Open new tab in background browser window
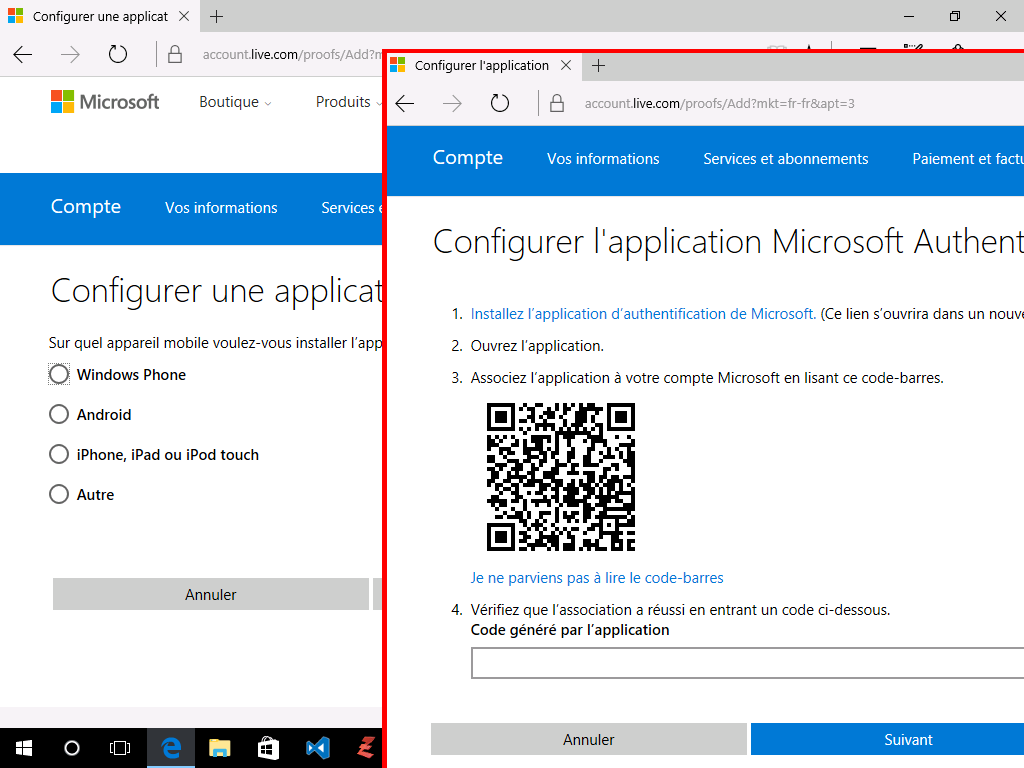Viewport: 1024px width, 768px height. [216, 16]
